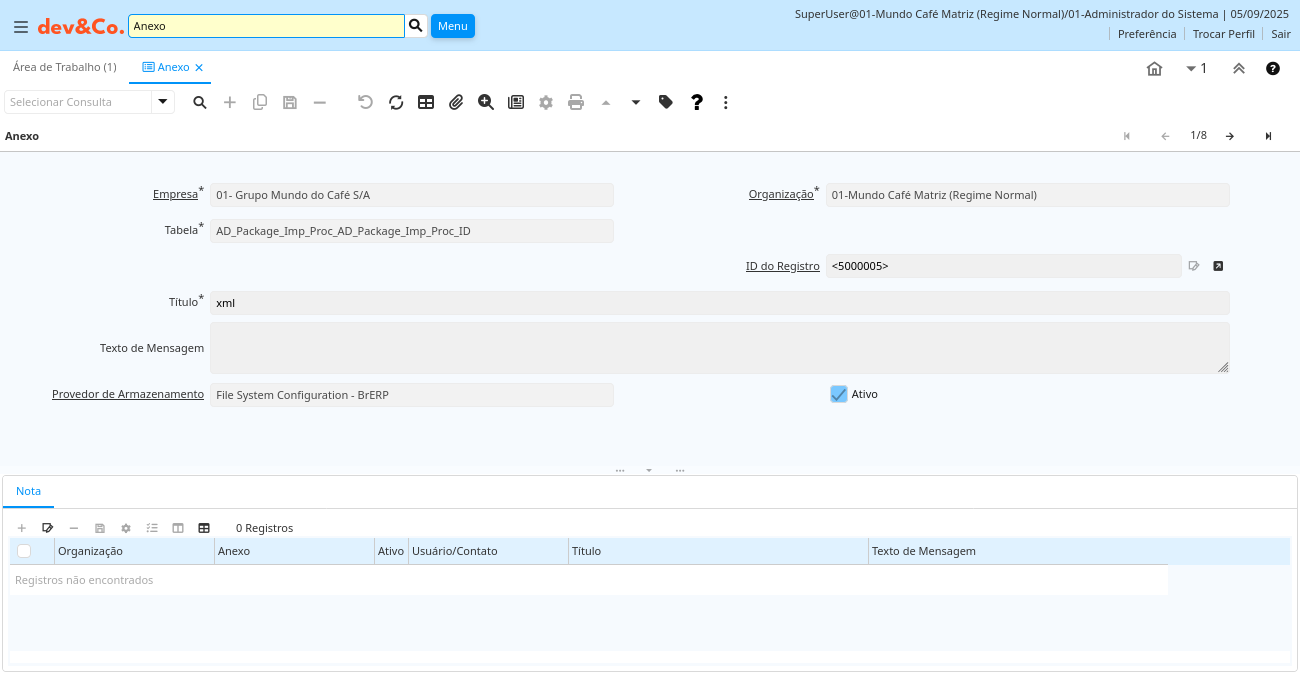
Task: Switch to Área de Trabalho tab
Action: click(x=65, y=67)
